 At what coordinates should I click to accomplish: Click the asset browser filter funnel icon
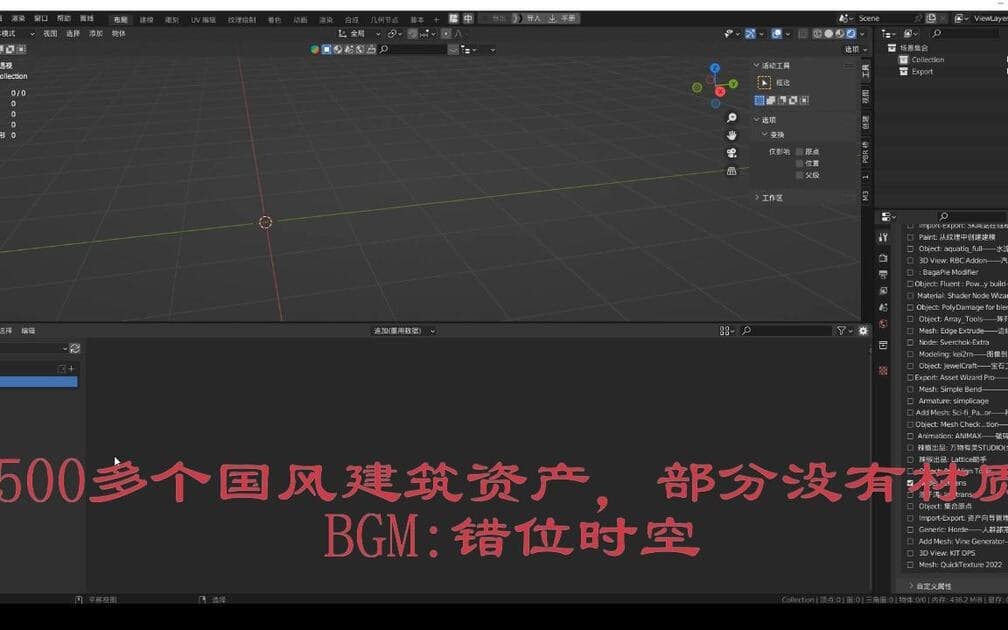[x=841, y=330]
